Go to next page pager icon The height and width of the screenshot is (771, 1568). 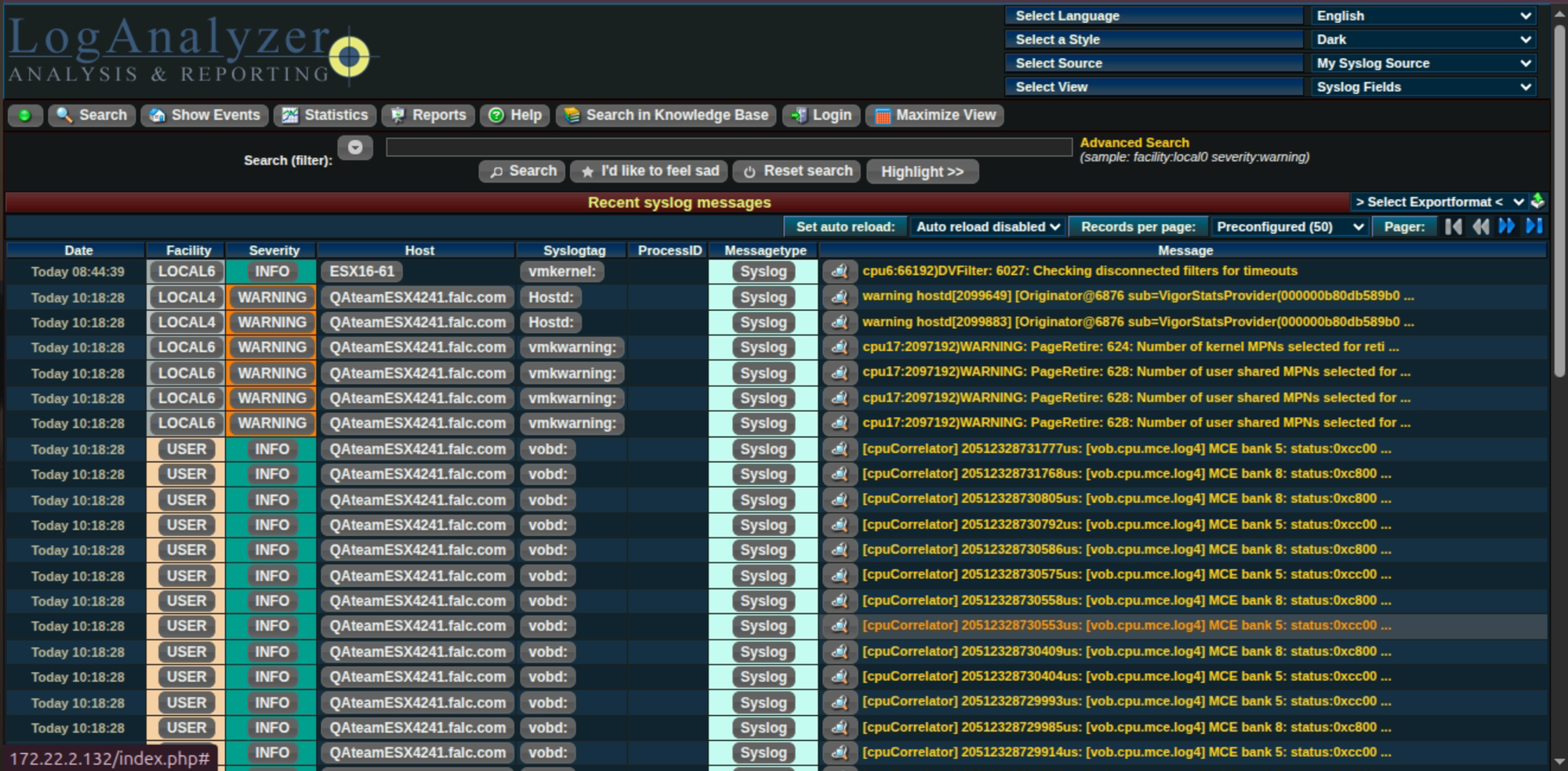1507,226
